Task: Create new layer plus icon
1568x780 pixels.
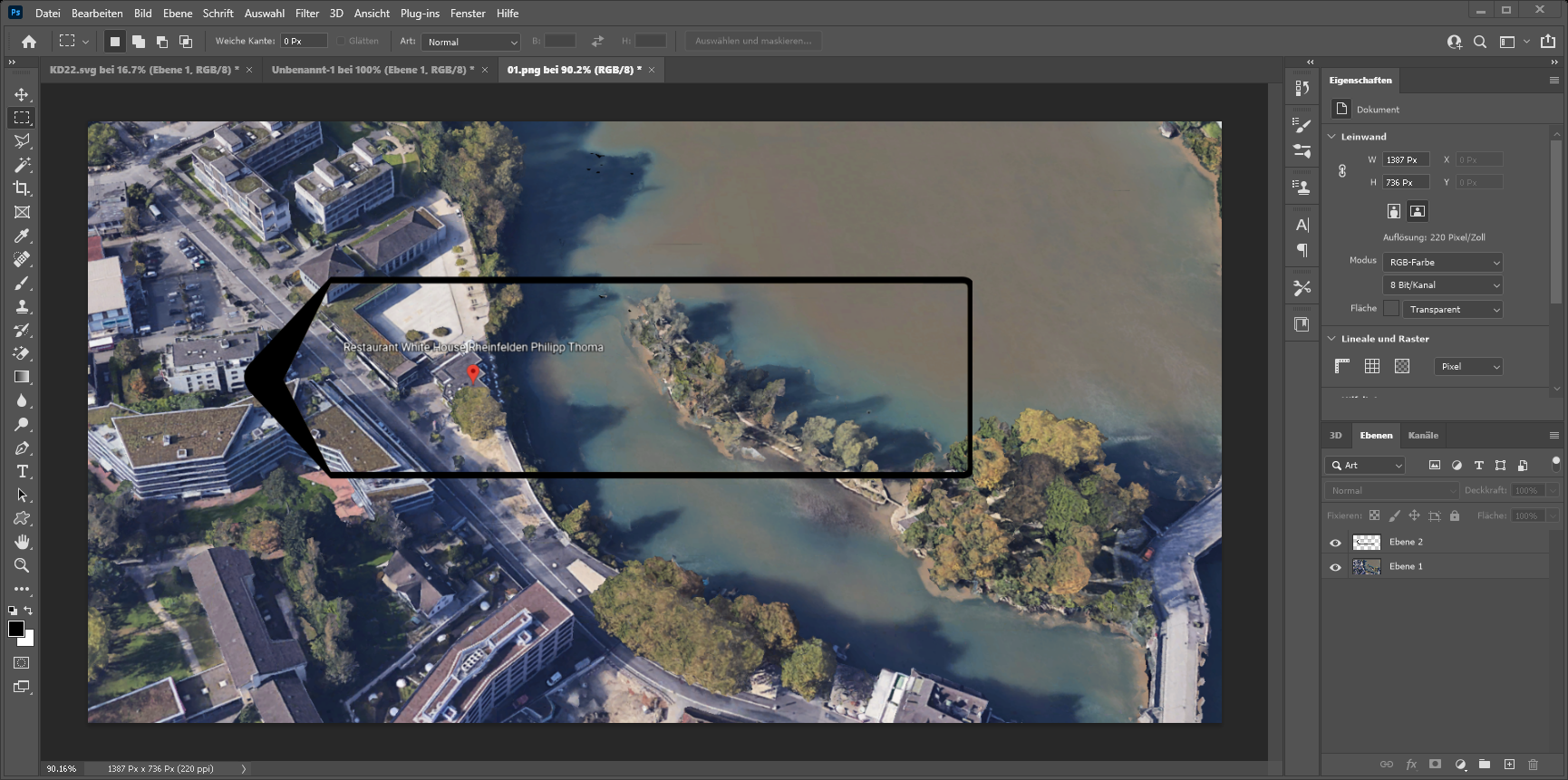Action: (1509, 765)
